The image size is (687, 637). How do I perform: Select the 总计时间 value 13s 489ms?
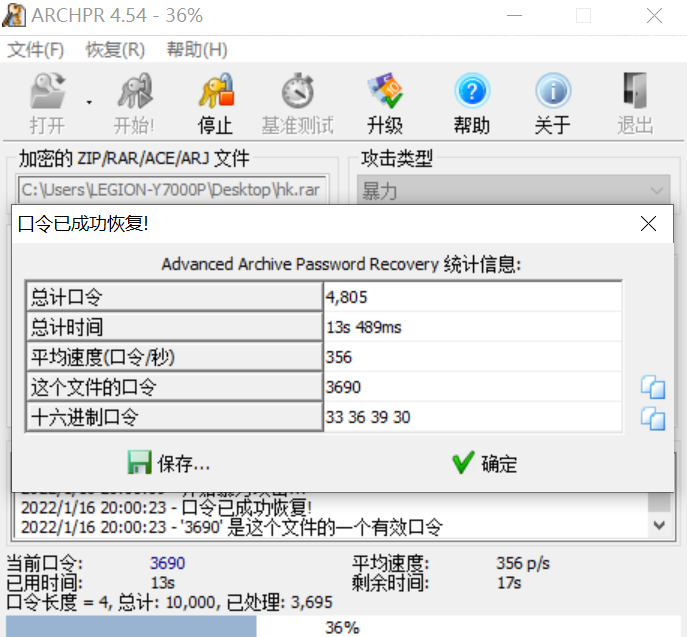(x=364, y=327)
